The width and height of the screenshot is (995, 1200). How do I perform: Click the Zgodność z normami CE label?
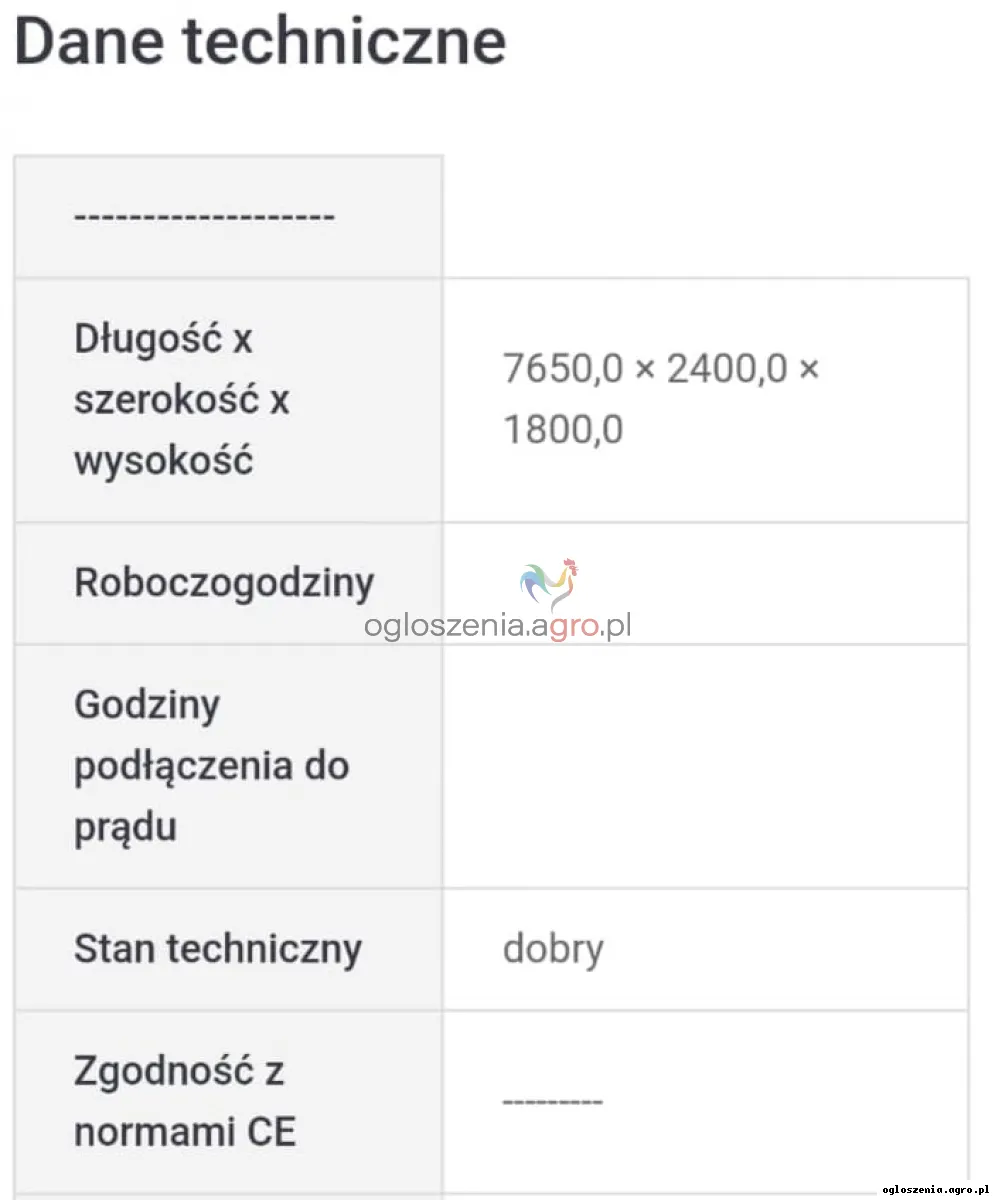pos(185,1102)
